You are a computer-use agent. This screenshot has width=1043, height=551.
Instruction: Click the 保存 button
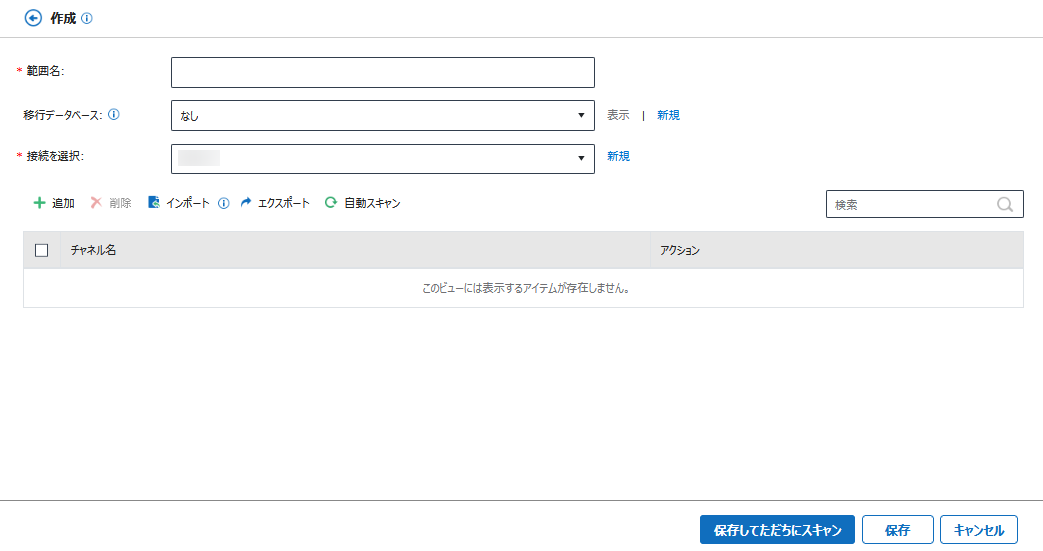coord(897,530)
